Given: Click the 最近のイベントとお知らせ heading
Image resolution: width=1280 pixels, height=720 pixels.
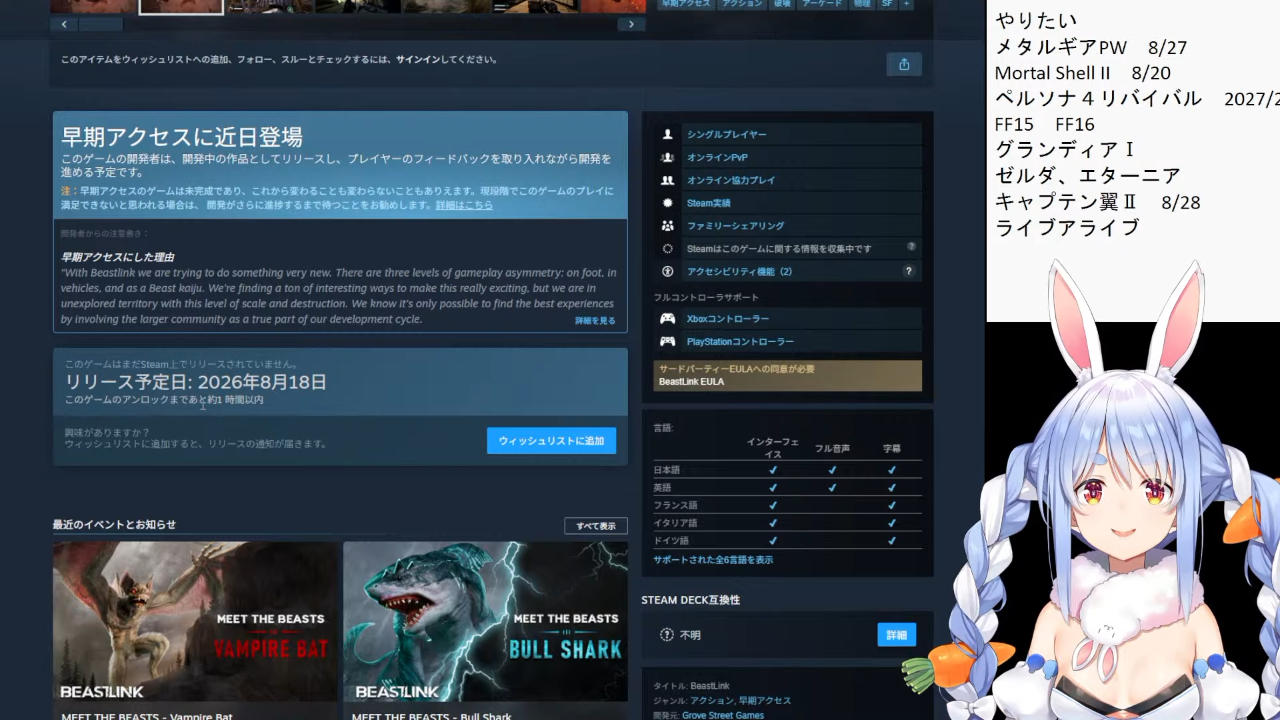Looking at the screenshot, I should point(114,525).
